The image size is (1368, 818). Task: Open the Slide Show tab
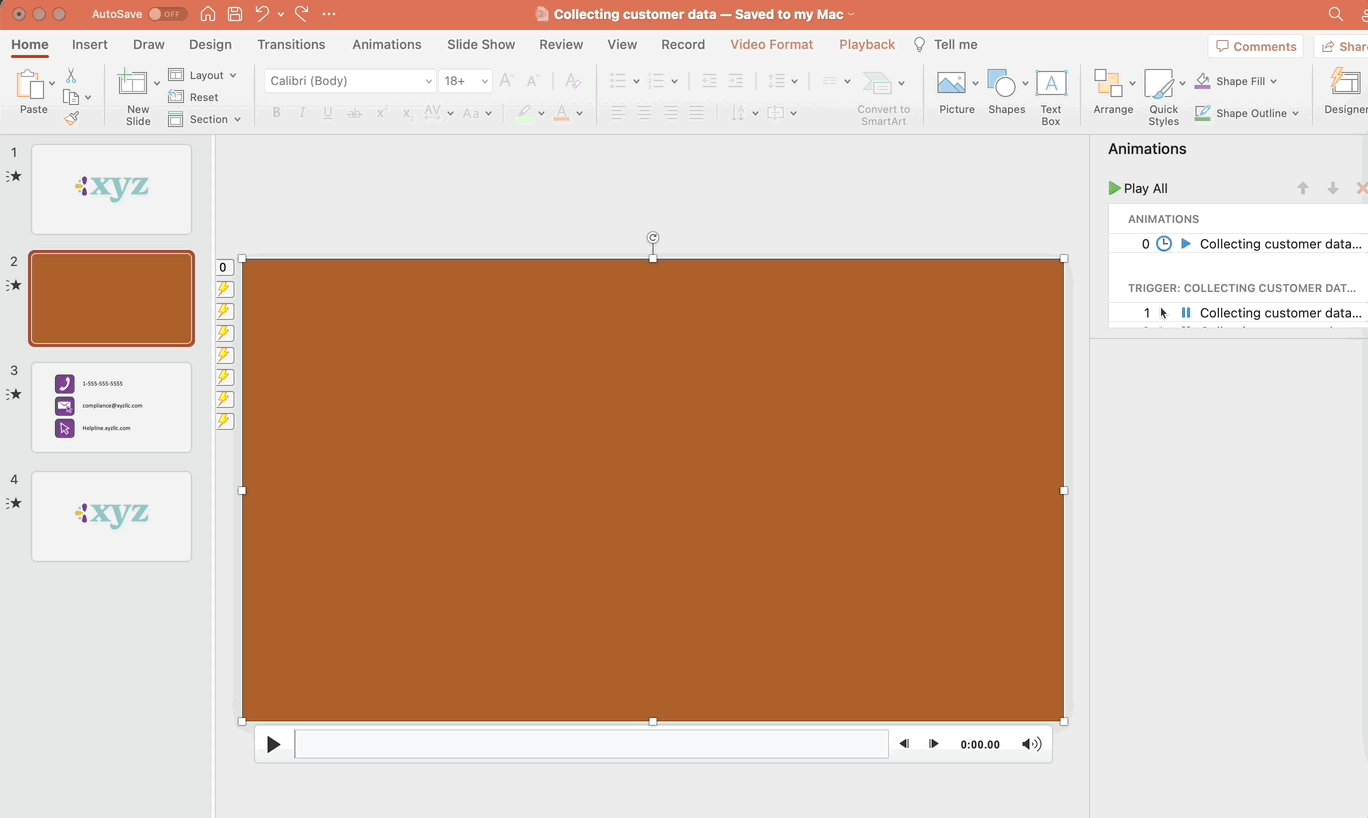[481, 44]
